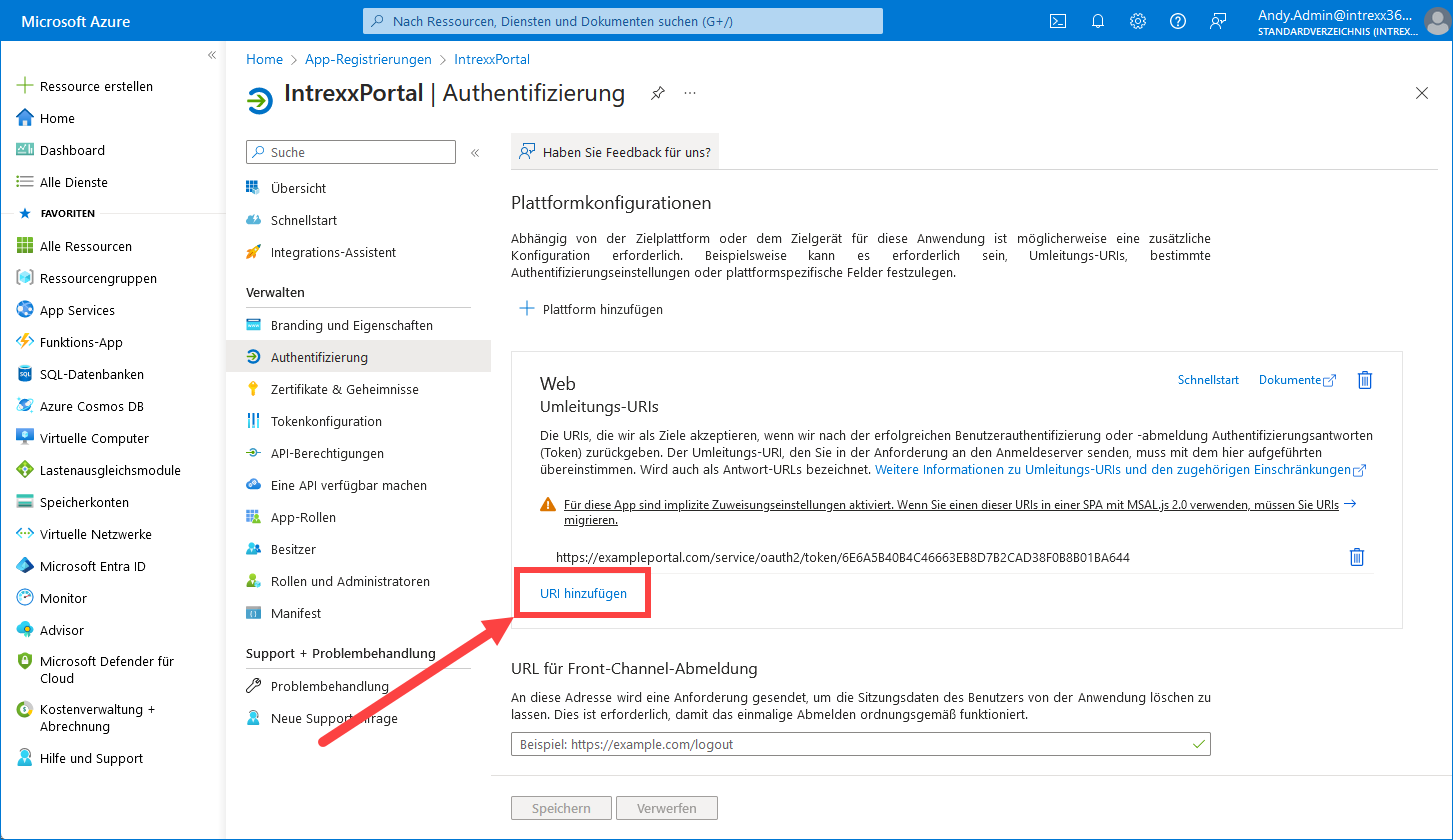This screenshot has width=1453, height=840.
Task: Open Eine API verfügbar machen
Action: (x=336, y=485)
